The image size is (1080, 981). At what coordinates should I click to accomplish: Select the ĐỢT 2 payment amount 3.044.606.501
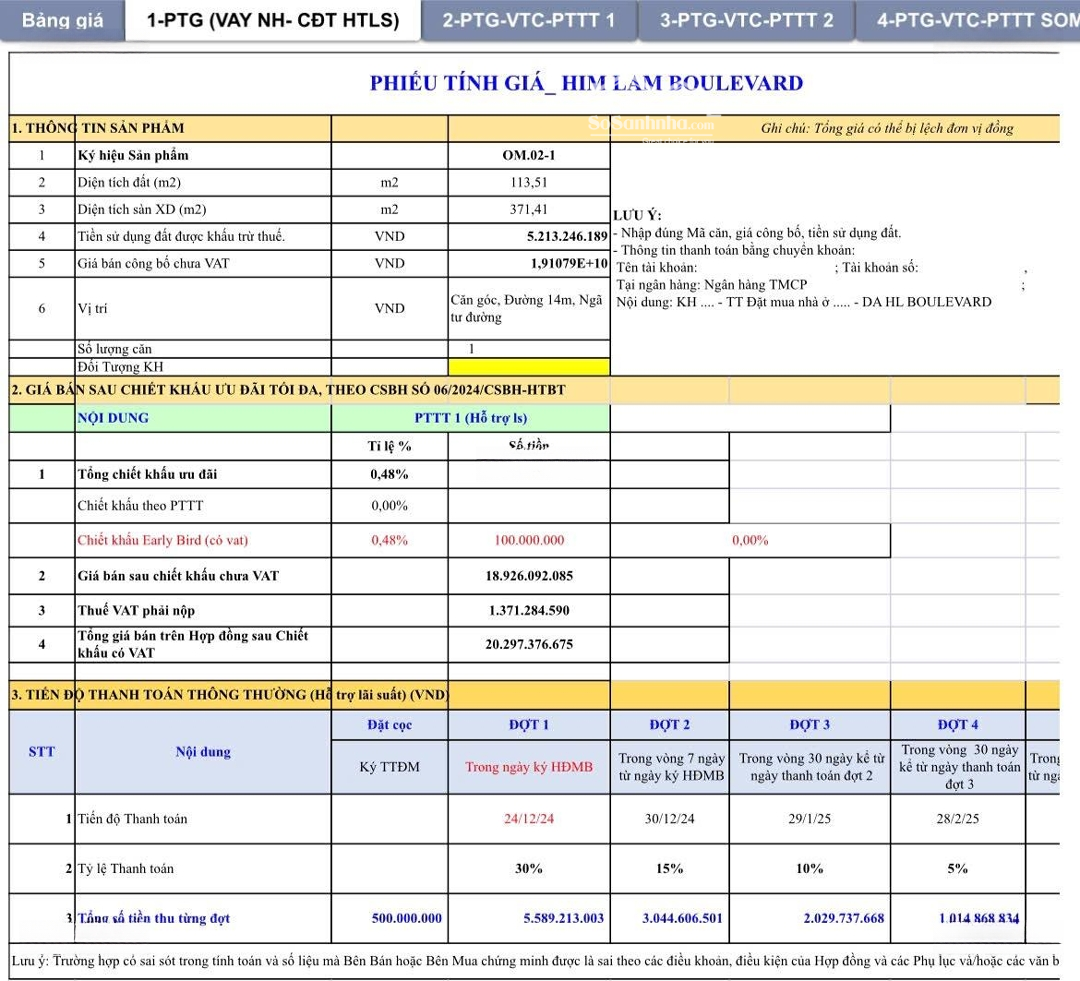pos(669,918)
